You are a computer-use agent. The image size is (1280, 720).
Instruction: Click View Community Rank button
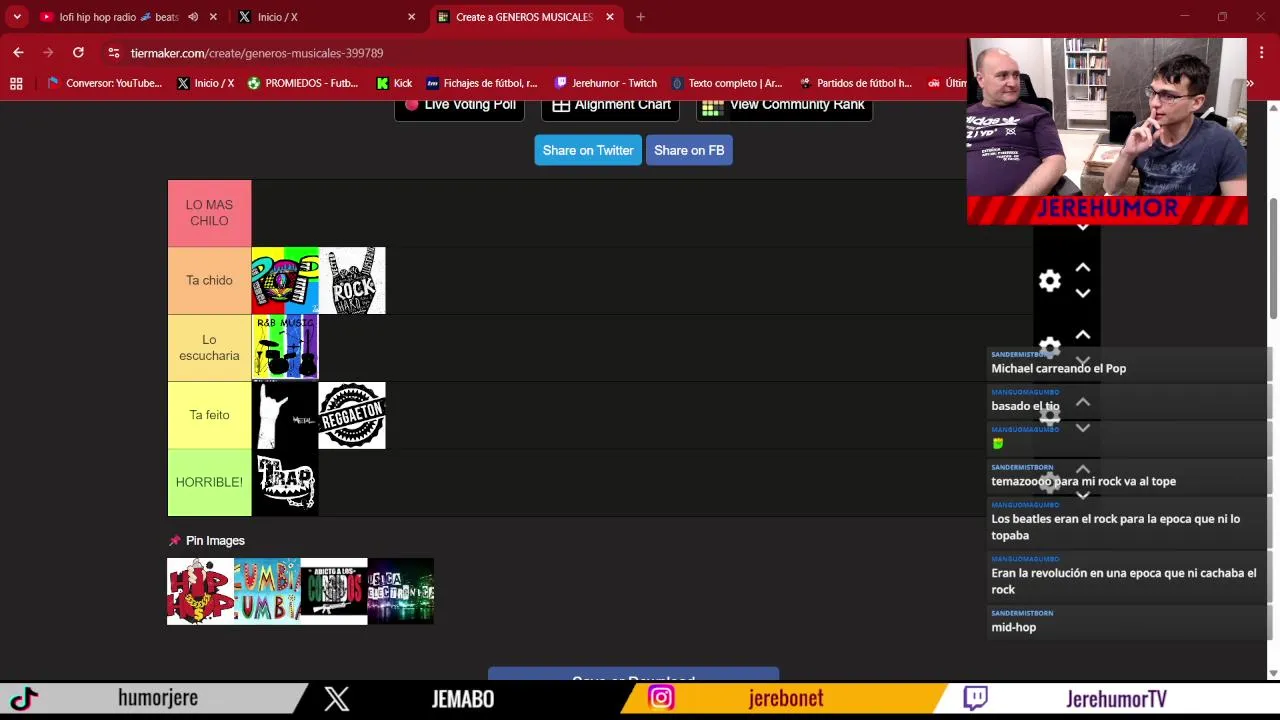pos(784,106)
